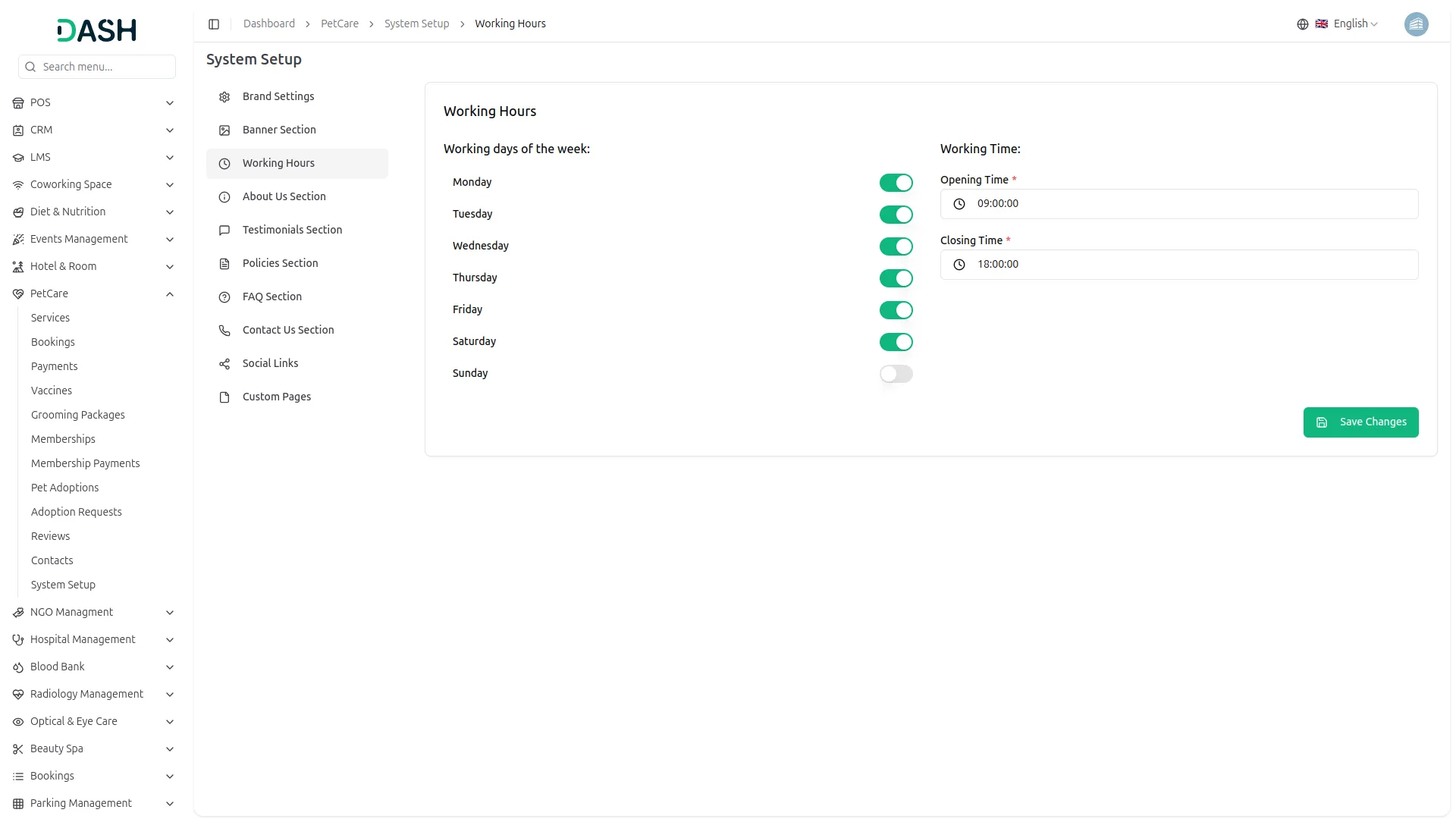Image resolution: width=1456 pixels, height=819 pixels.
Task: Click the Testimonials speech bubble icon
Action: [224, 231]
